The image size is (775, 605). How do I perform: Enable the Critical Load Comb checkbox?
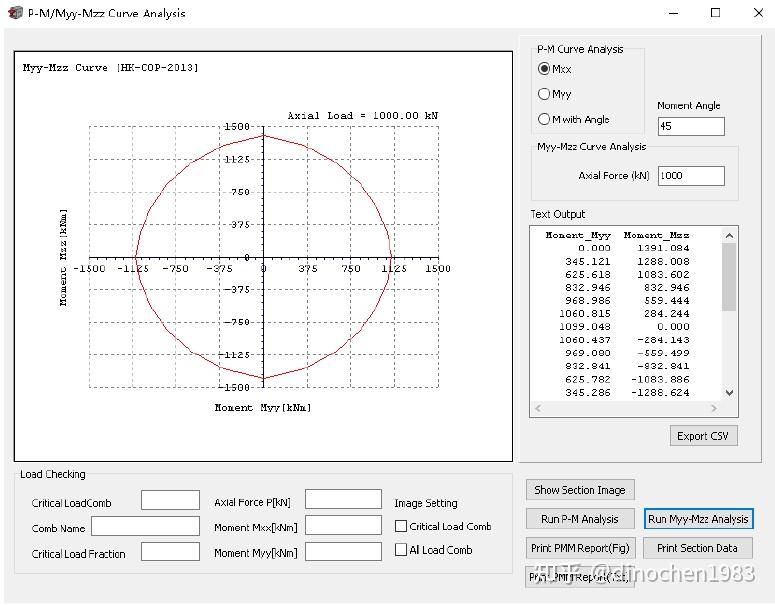point(401,526)
